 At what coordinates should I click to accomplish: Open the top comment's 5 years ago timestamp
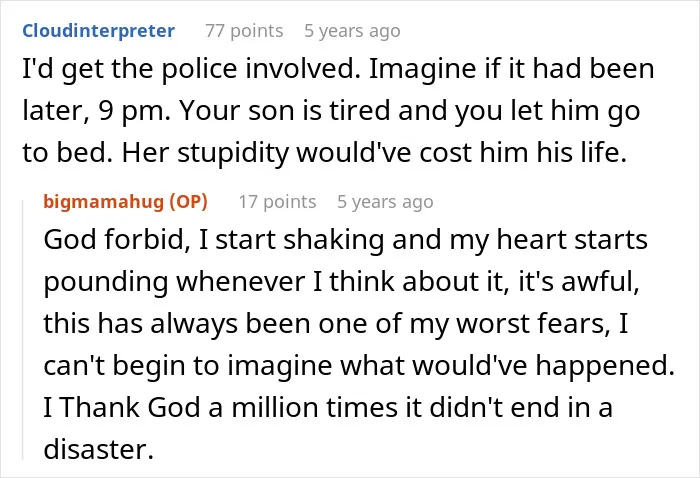click(352, 31)
